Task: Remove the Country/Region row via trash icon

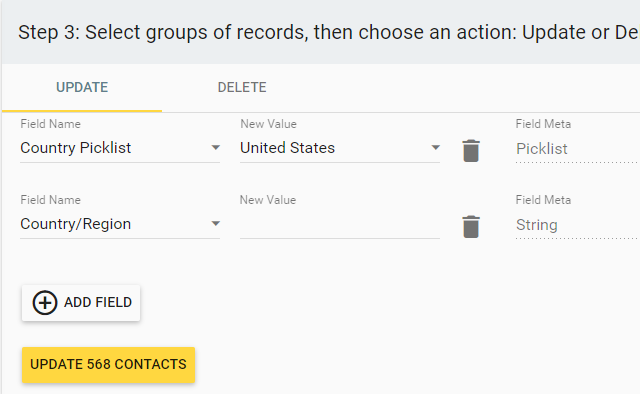Action: tap(471, 227)
